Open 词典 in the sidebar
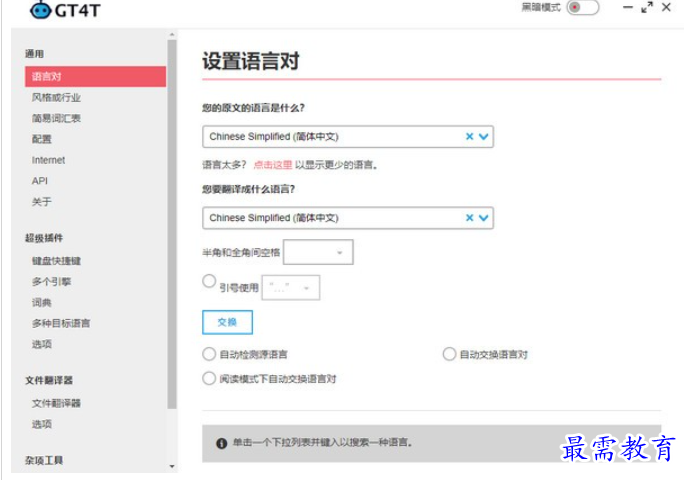The height and width of the screenshot is (480, 684). tap(42, 302)
